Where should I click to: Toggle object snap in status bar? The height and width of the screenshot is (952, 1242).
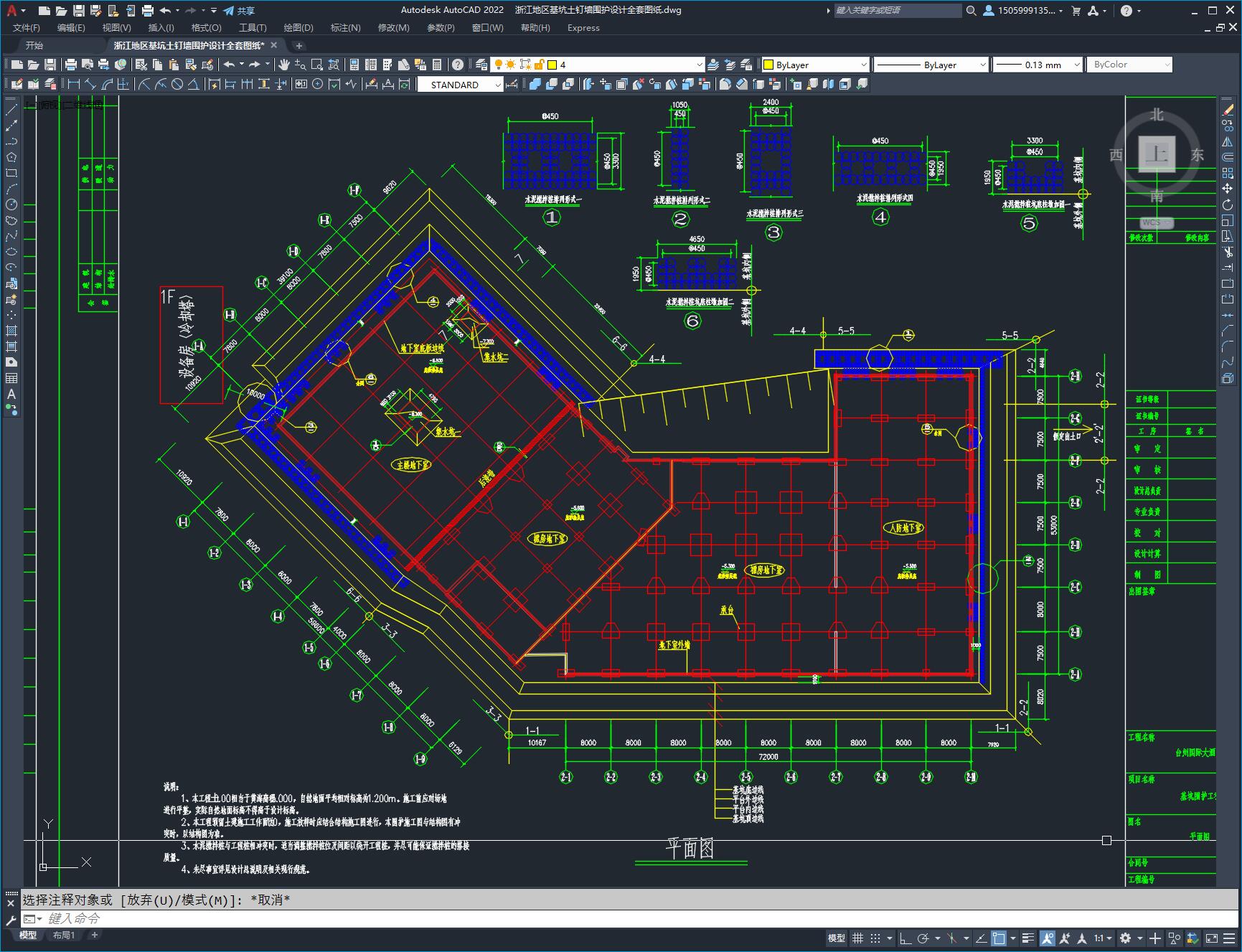click(x=999, y=938)
